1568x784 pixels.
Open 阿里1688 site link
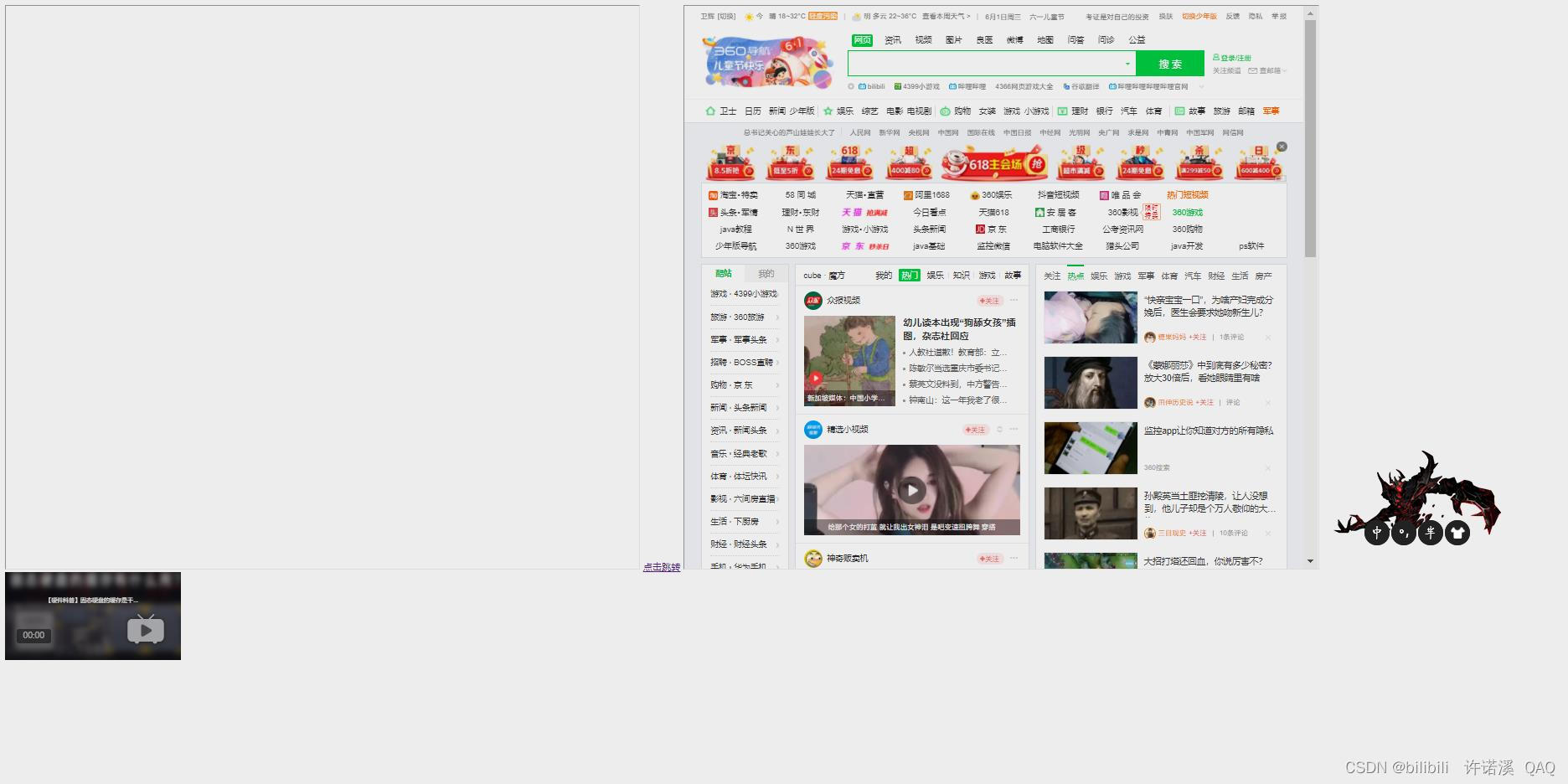pyautogui.click(x=926, y=195)
